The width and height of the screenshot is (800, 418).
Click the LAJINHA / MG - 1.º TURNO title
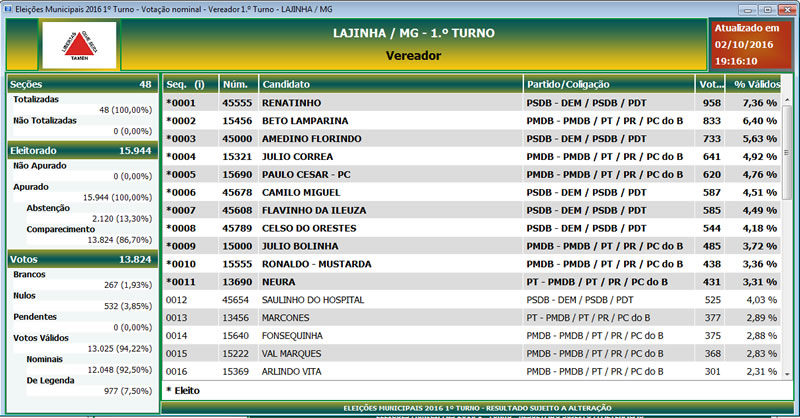(414, 33)
